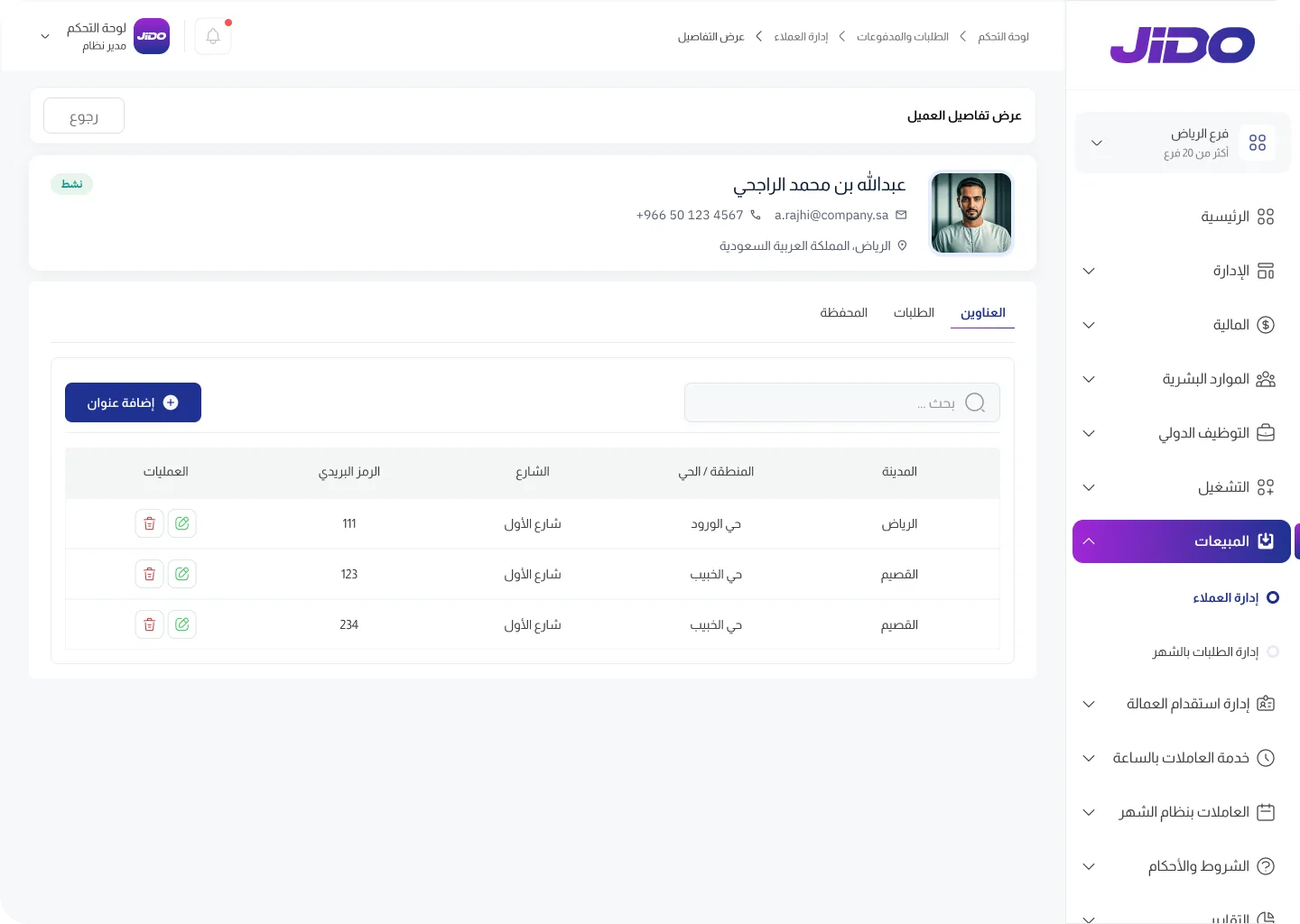Click the رجوع back button
1300x924 pixels.
[x=84, y=115]
